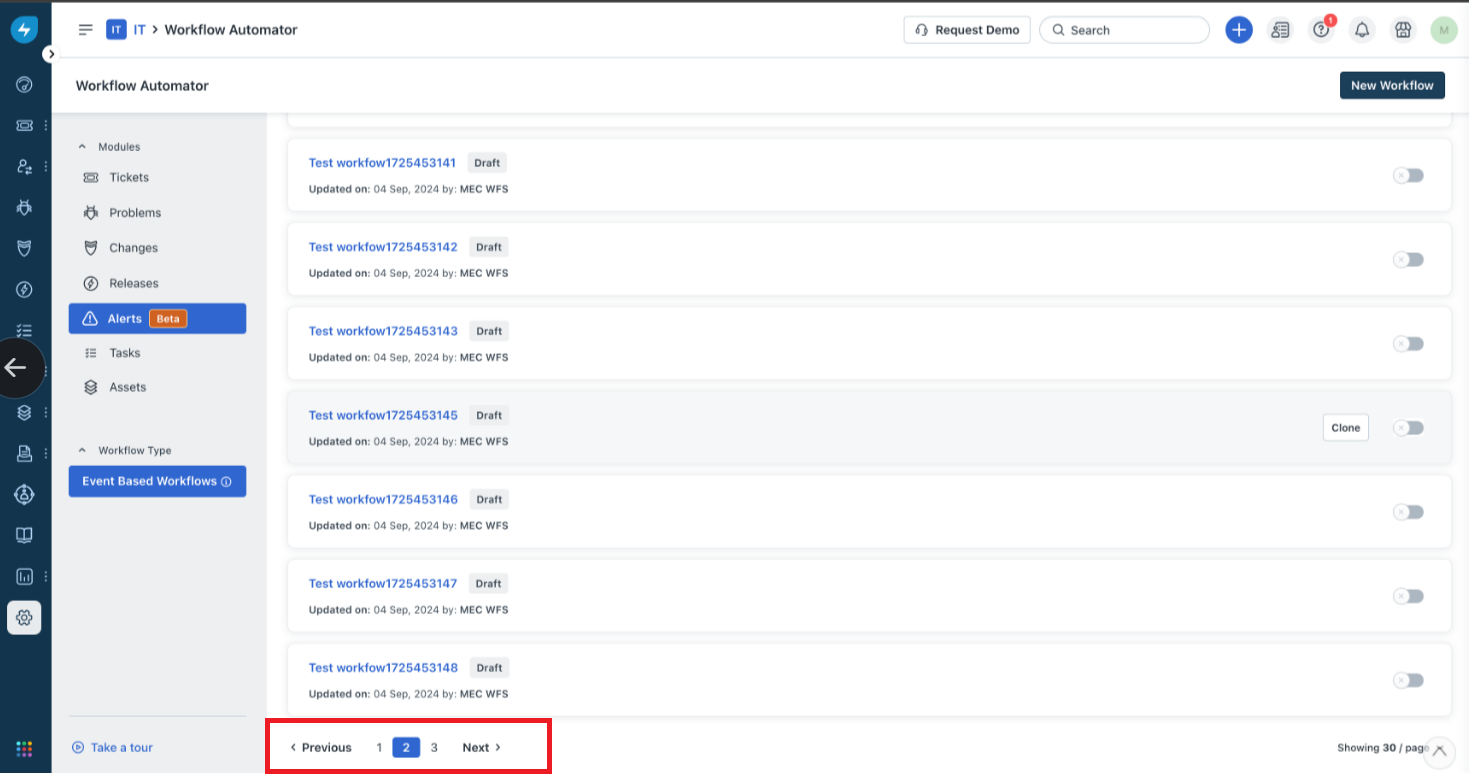Open the colorful app switcher grid
Image resolution: width=1469 pixels, height=777 pixels.
(25, 748)
